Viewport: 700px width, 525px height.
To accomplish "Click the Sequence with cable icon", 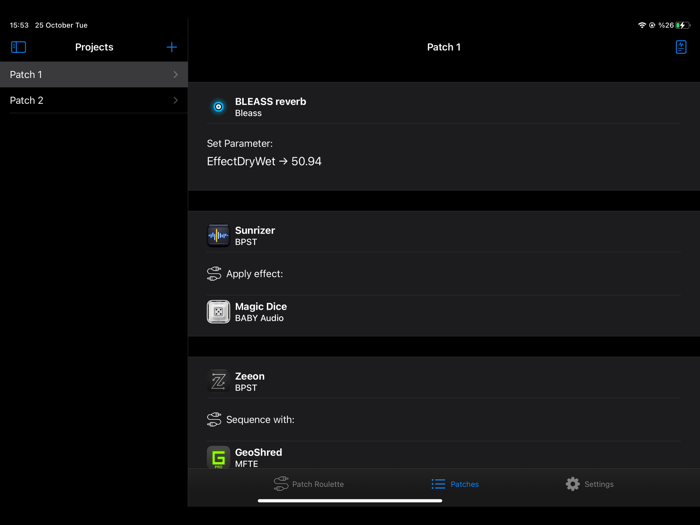I will (x=214, y=420).
